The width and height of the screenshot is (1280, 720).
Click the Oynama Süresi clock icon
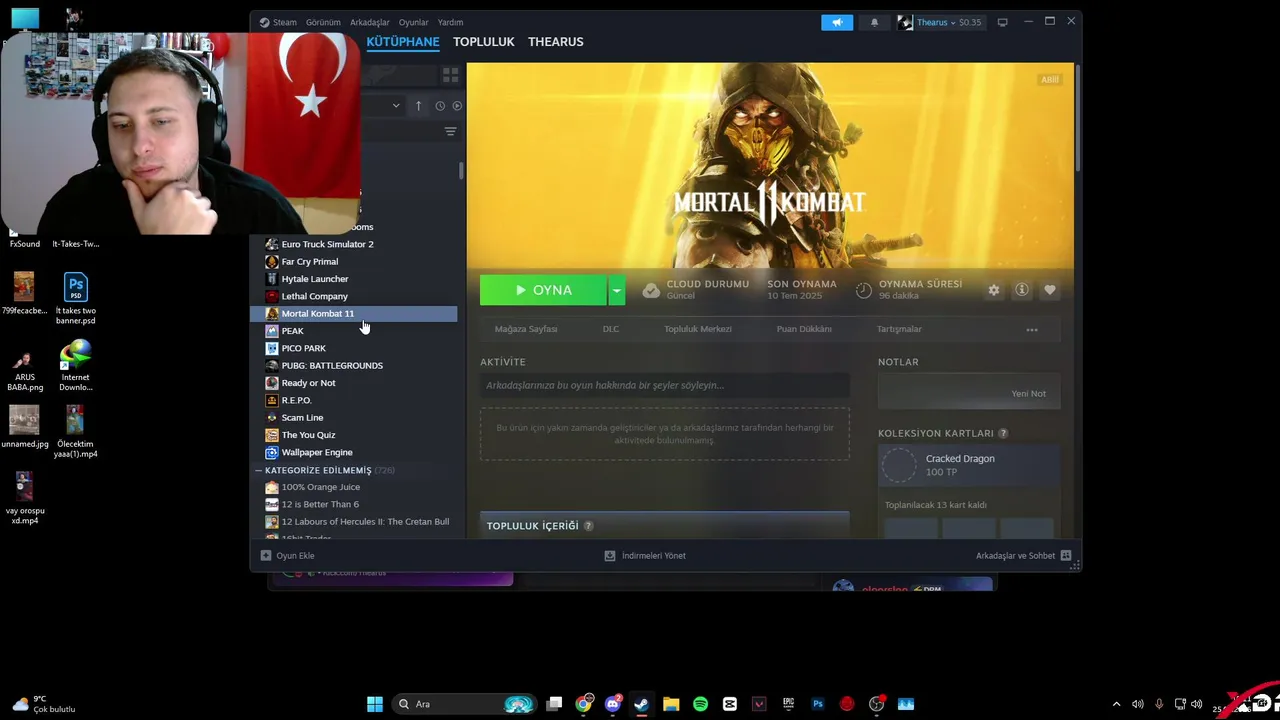tap(864, 290)
